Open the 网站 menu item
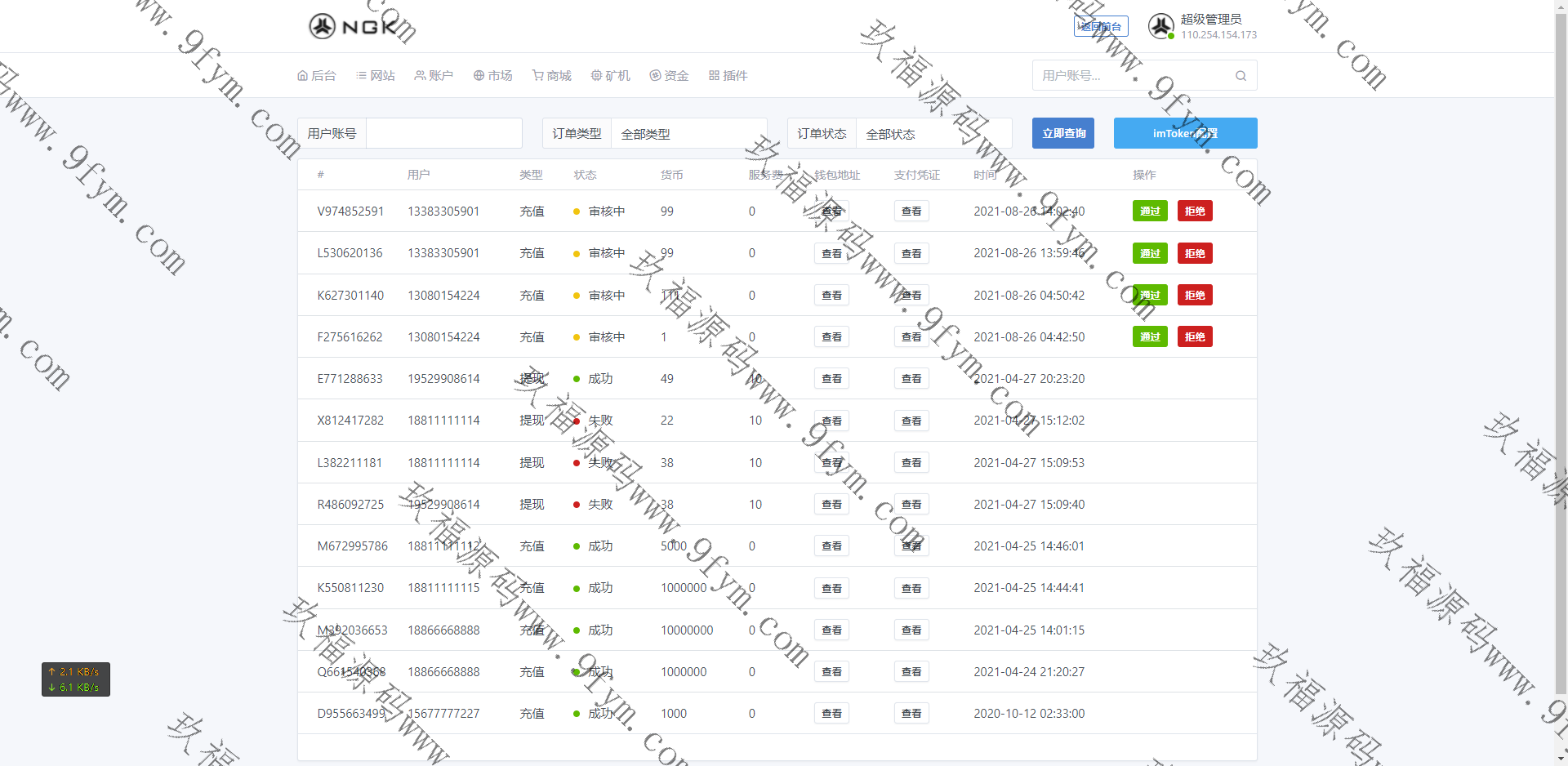This screenshot has height=766, width=1568. click(x=376, y=76)
